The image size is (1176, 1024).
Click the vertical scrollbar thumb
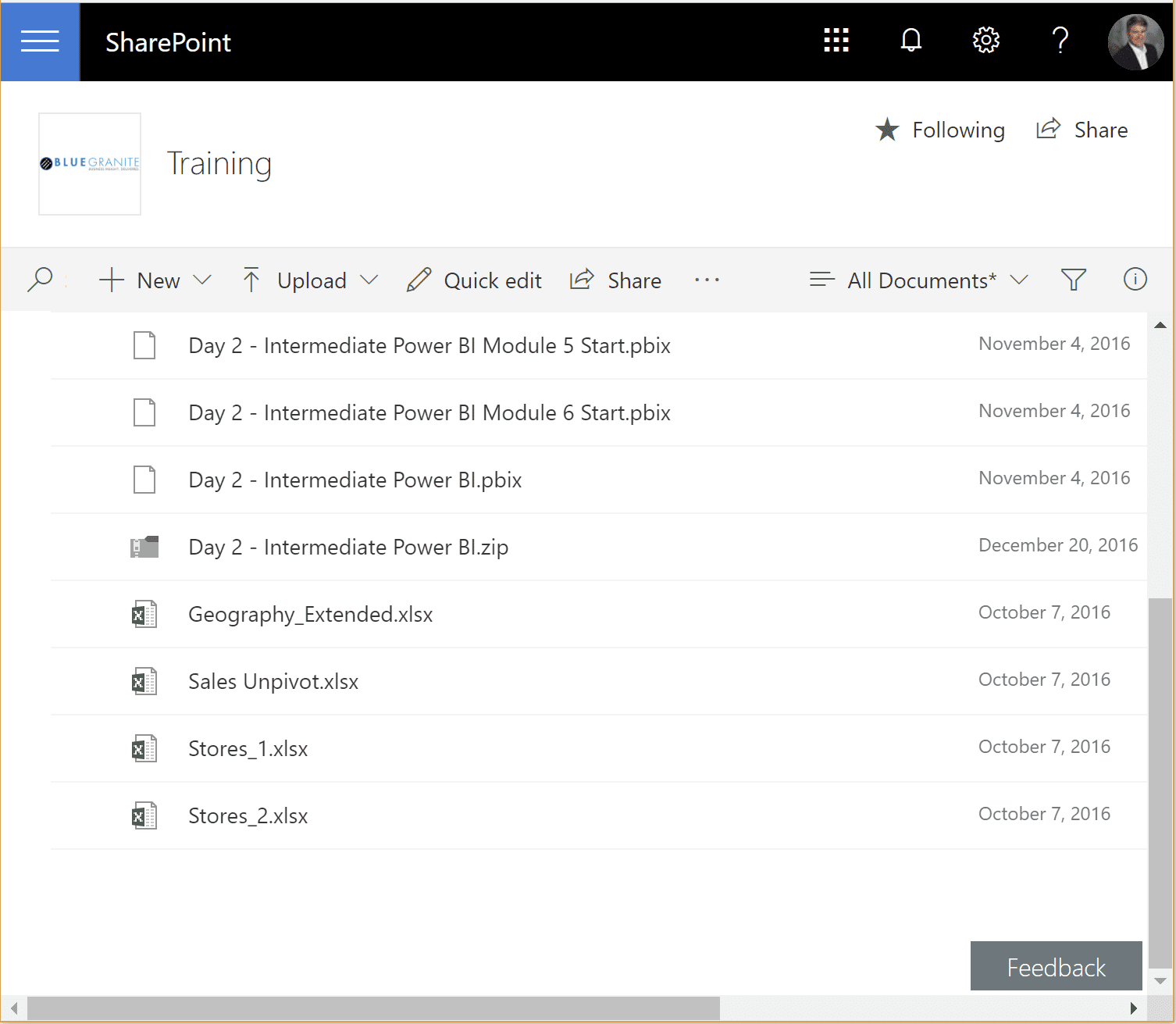coord(1160,783)
